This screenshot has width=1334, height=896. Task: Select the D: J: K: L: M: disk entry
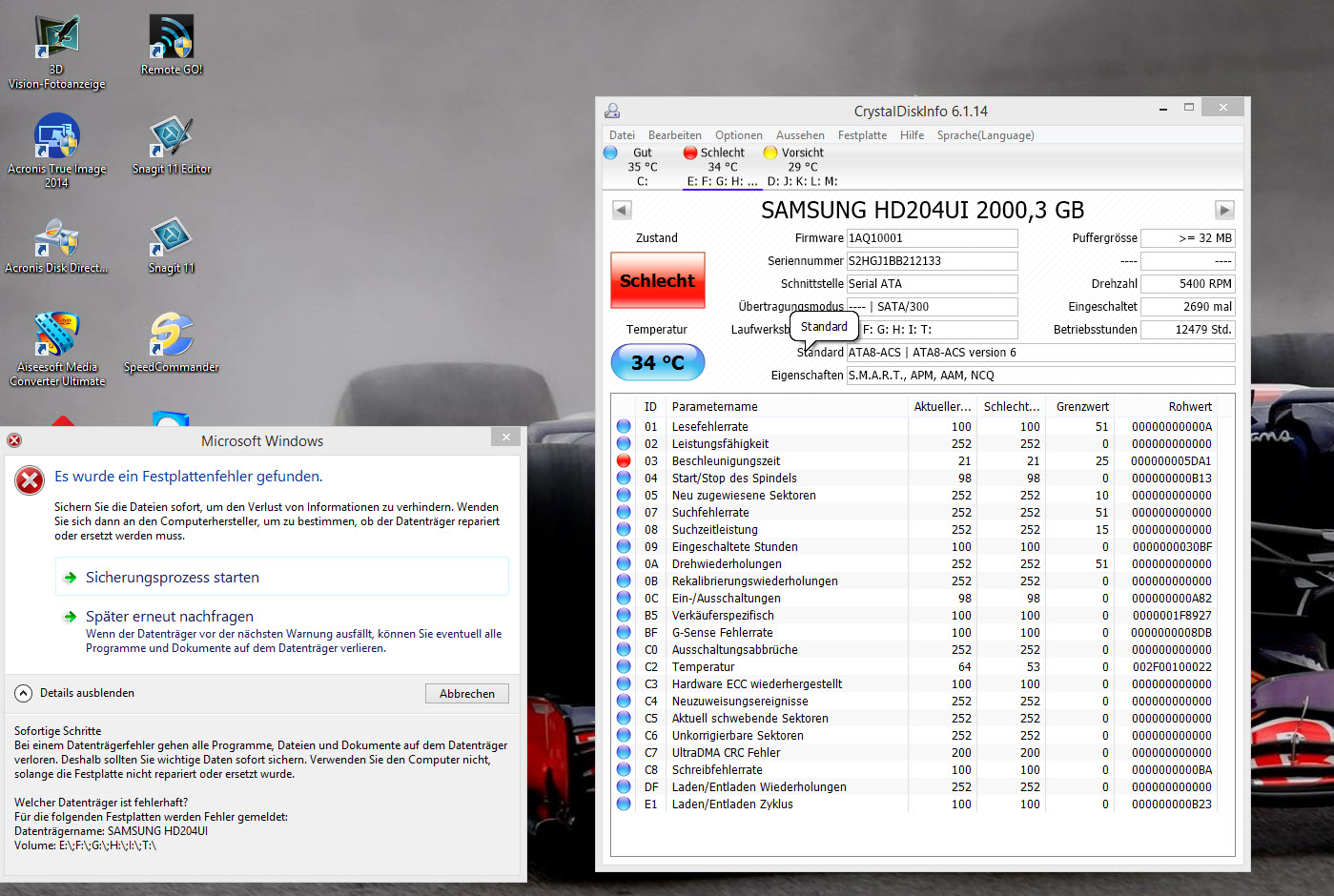803,167
